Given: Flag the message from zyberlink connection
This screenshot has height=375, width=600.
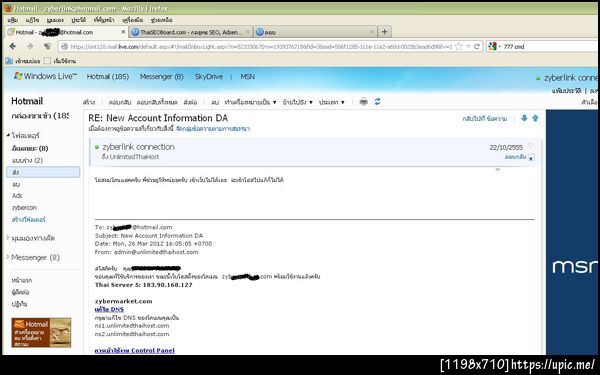Looking at the screenshot, I should [531, 146].
